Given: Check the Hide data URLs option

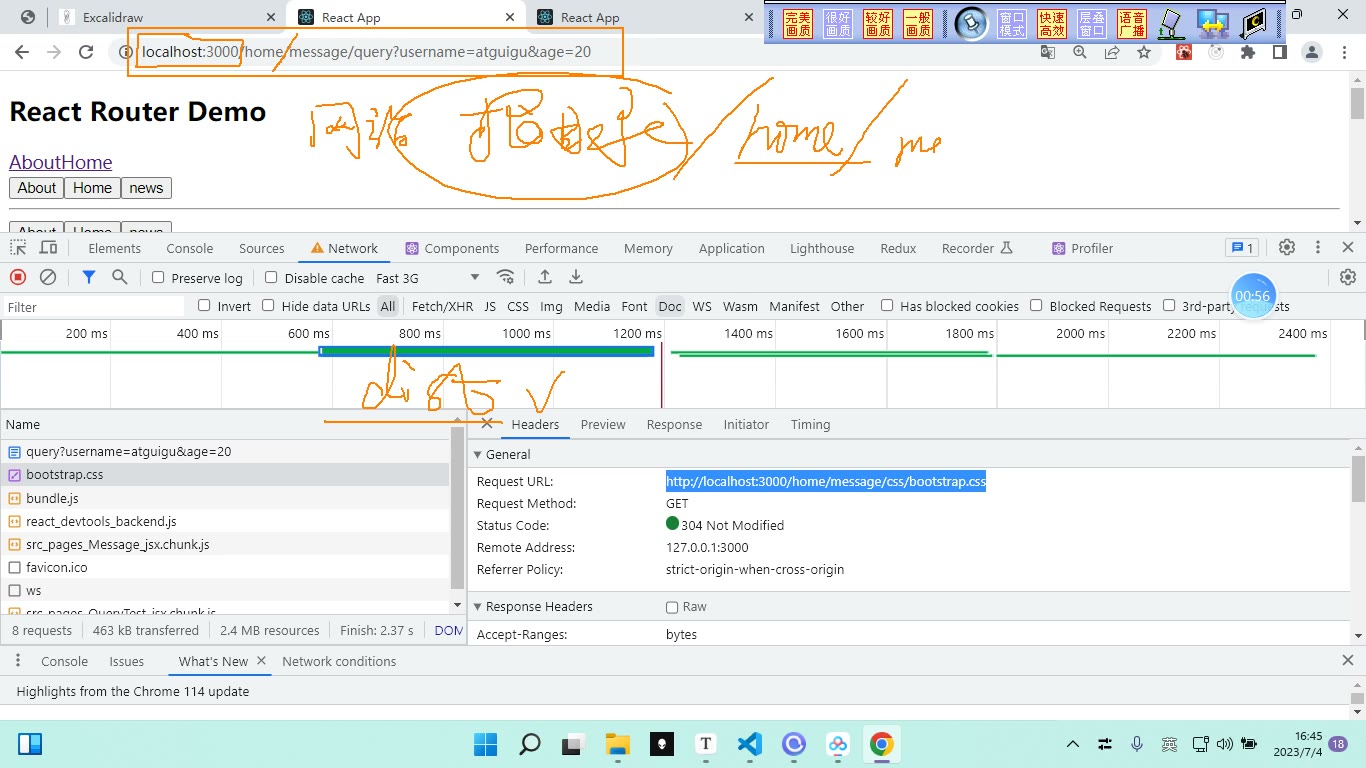Looking at the screenshot, I should (268, 306).
